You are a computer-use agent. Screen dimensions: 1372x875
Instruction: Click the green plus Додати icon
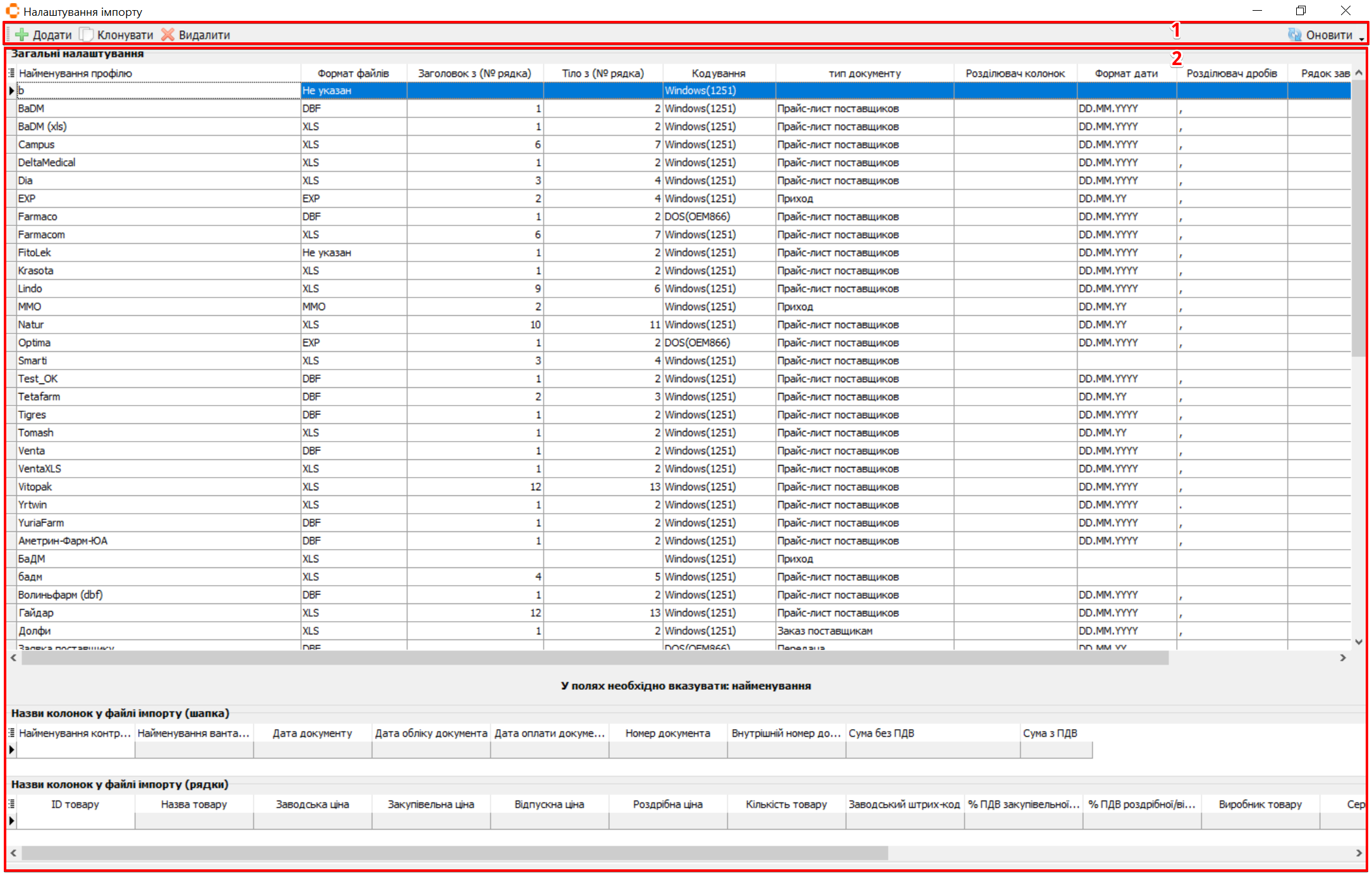coord(22,35)
